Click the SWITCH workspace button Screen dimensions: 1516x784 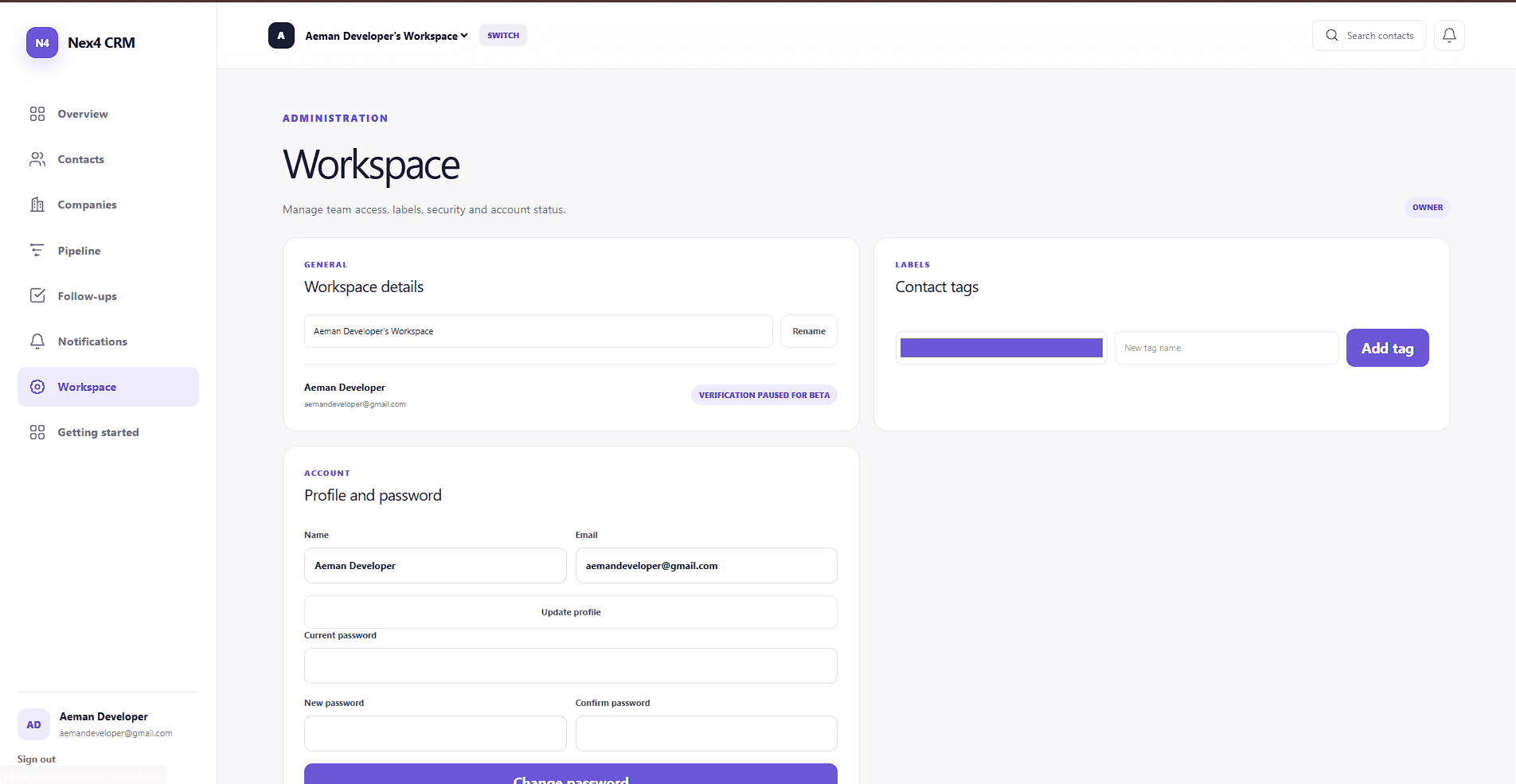(x=503, y=35)
